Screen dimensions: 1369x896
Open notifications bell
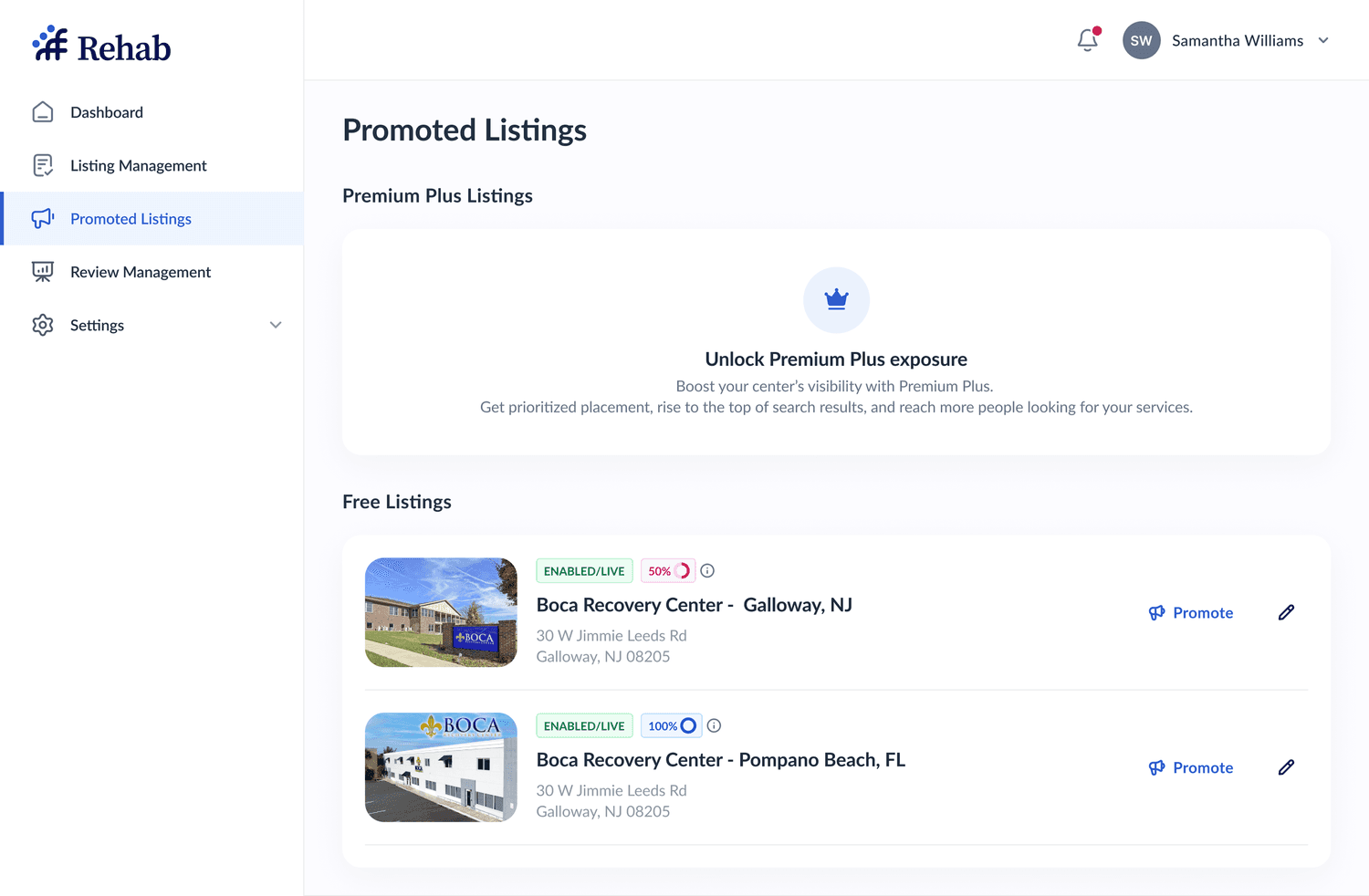(1088, 40)
